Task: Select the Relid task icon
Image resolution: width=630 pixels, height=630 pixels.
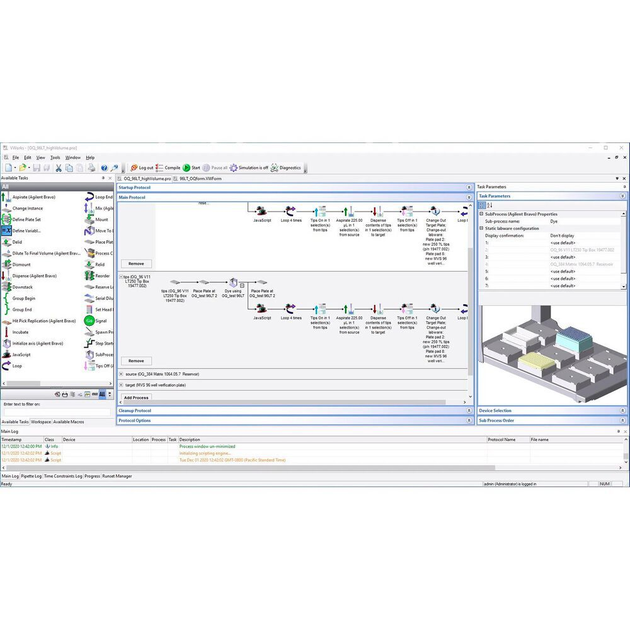Action: coord(89,264)
